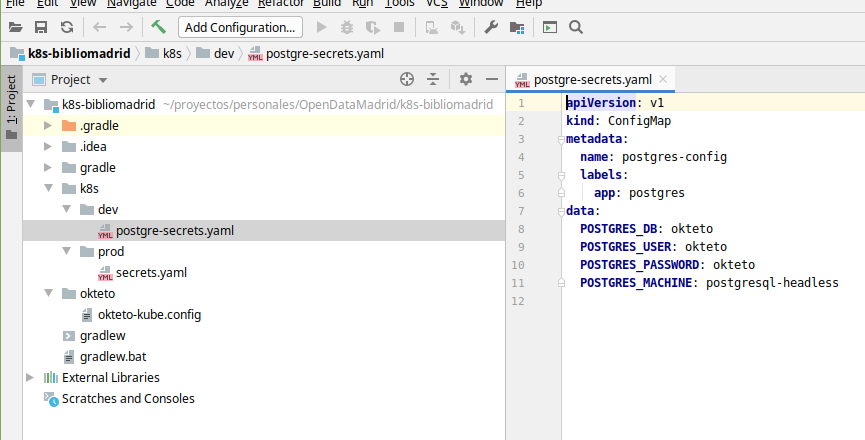Click Collapse All icon in Project panel
The width and height of the screenshot is (865, 440).
pos(434,79)
